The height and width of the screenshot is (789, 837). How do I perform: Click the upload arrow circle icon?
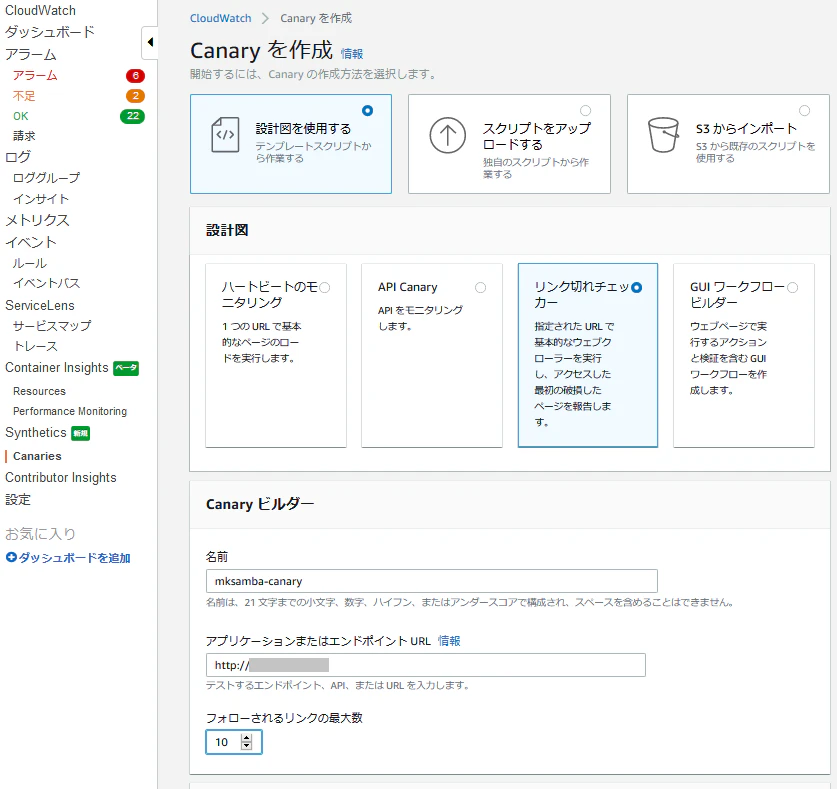[x=447, y=135]
